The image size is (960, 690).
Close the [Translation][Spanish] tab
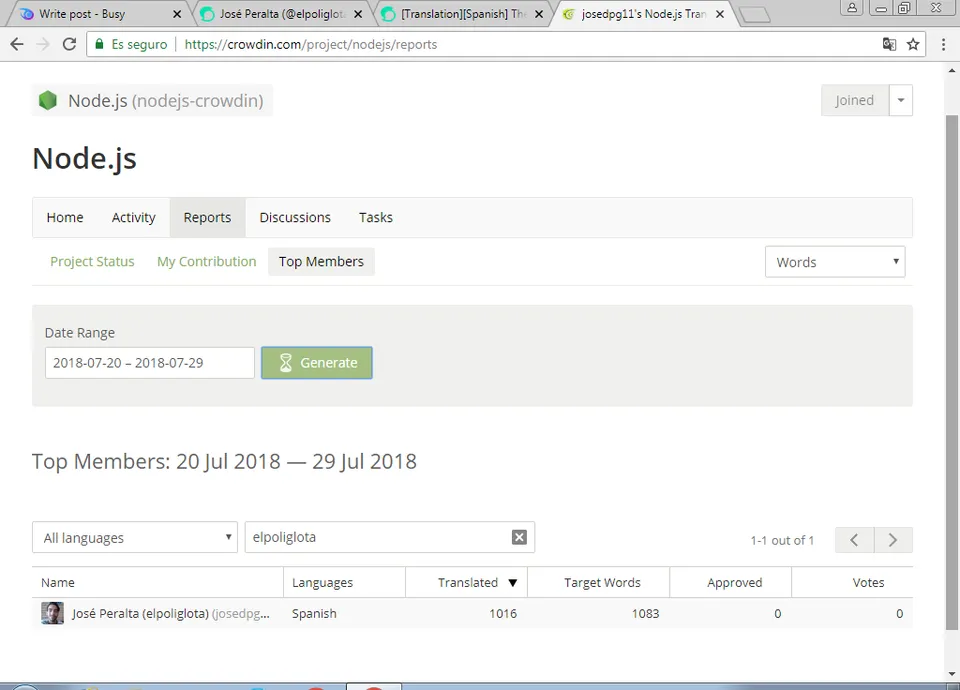pos(539,14)
